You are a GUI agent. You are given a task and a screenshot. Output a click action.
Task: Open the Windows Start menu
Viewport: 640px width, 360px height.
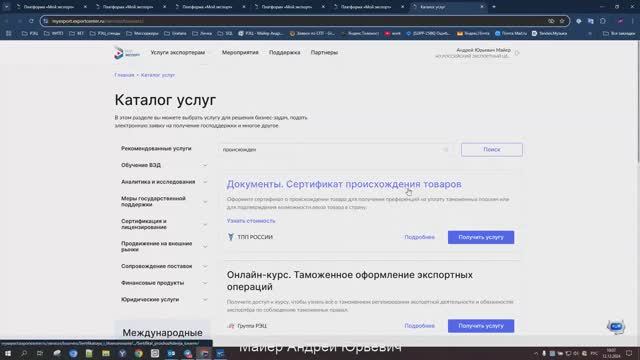pos(8,353)
